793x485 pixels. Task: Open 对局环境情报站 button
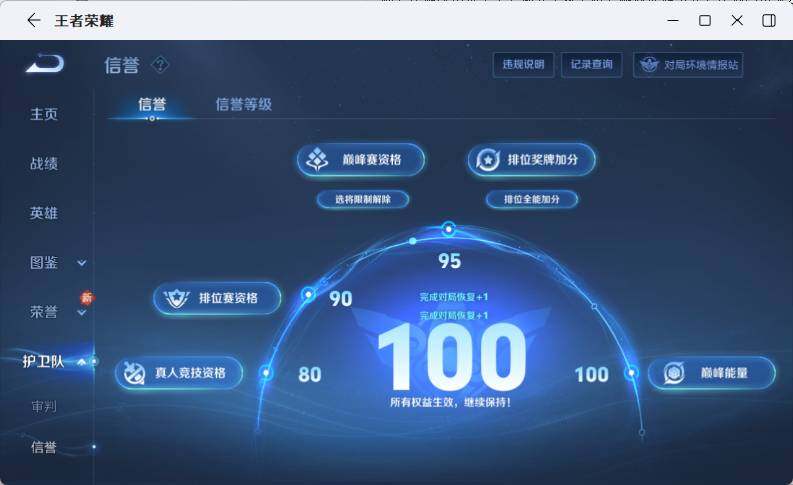pos(688,65)
